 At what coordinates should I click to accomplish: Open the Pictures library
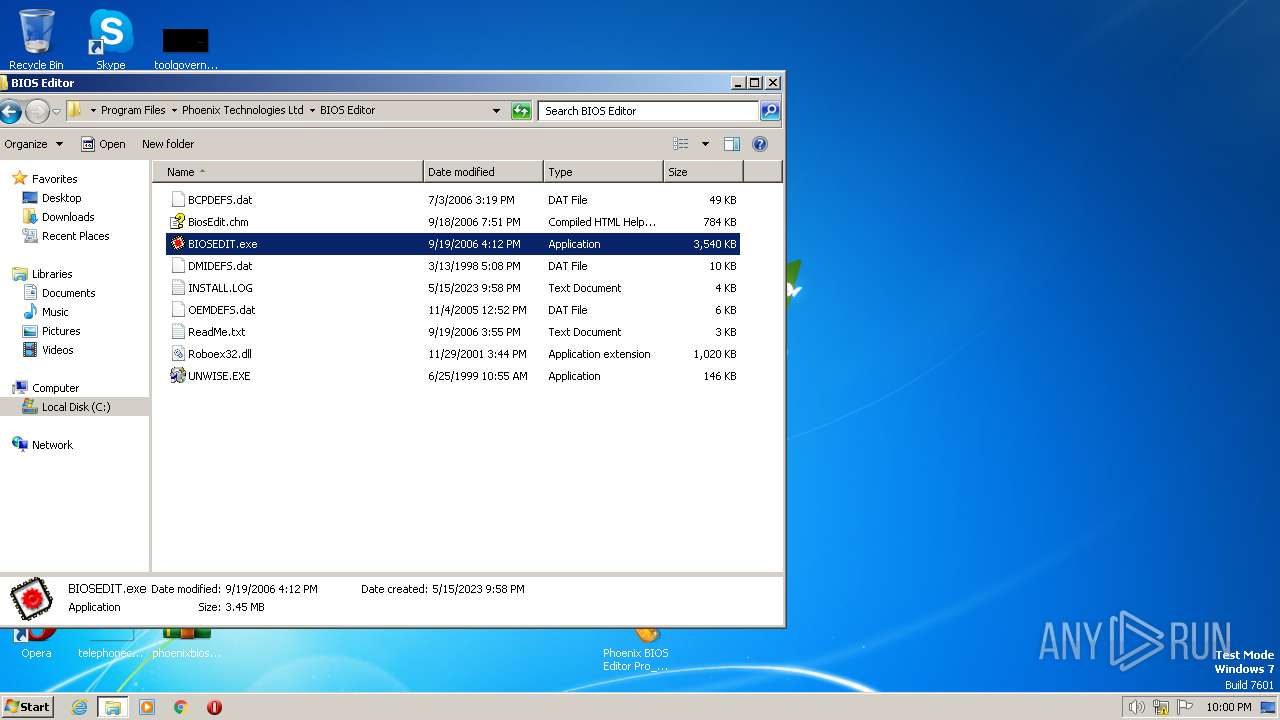[61, 331]
